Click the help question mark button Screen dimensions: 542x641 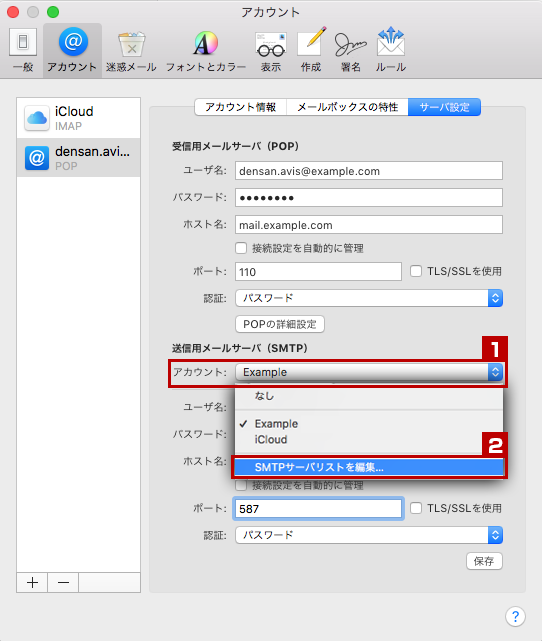coord(515,616)
